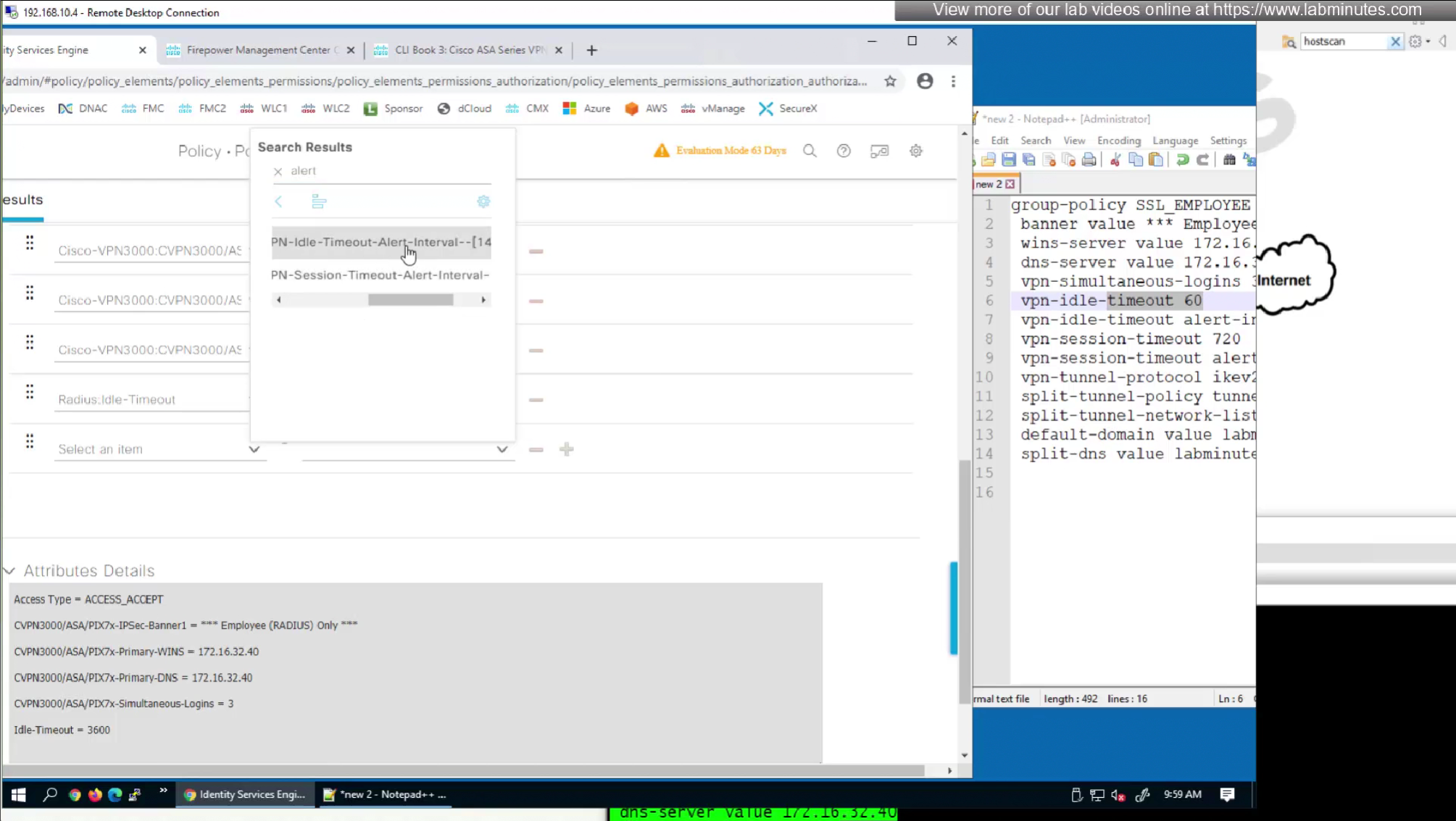Screen dimensions: 1456x821
Task: Bookmark this page with the star icon
Action: coord(890,81)
